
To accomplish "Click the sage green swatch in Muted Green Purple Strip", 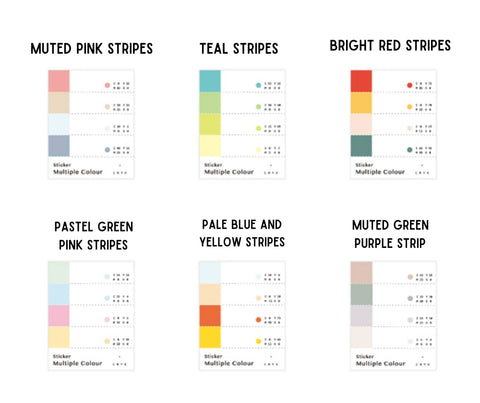I will (361, 294).
